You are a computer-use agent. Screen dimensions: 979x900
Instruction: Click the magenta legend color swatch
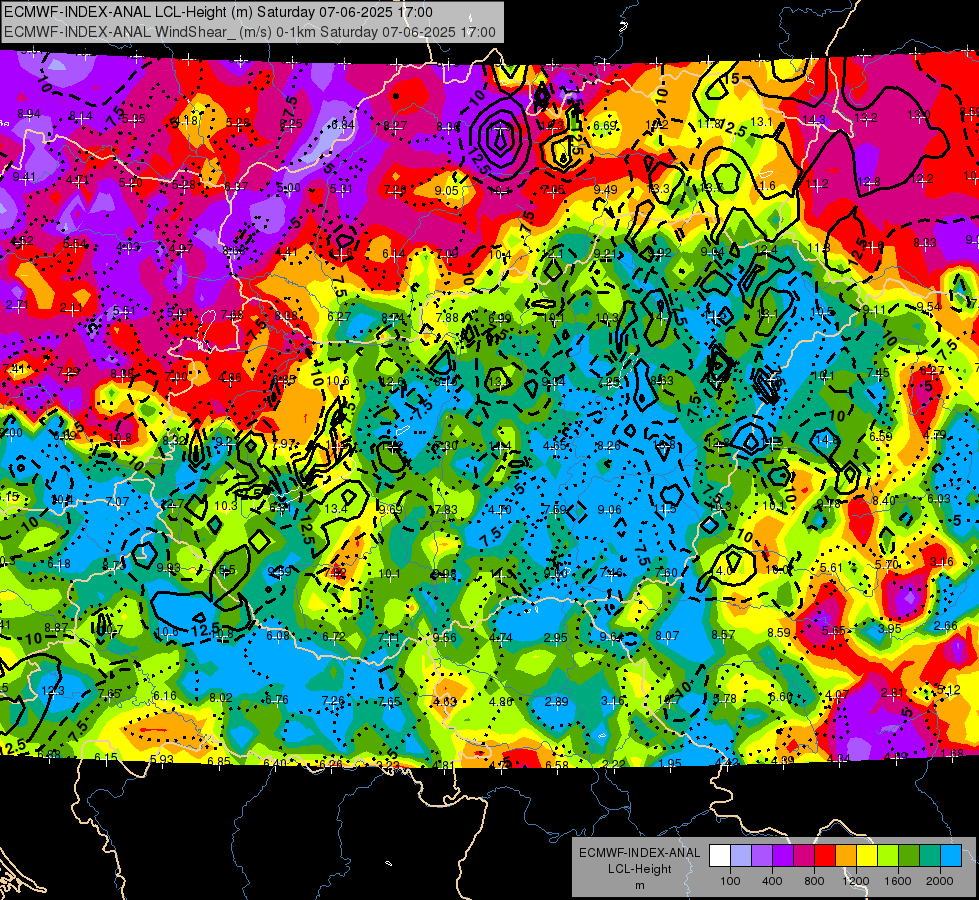(x=804, y=856)
